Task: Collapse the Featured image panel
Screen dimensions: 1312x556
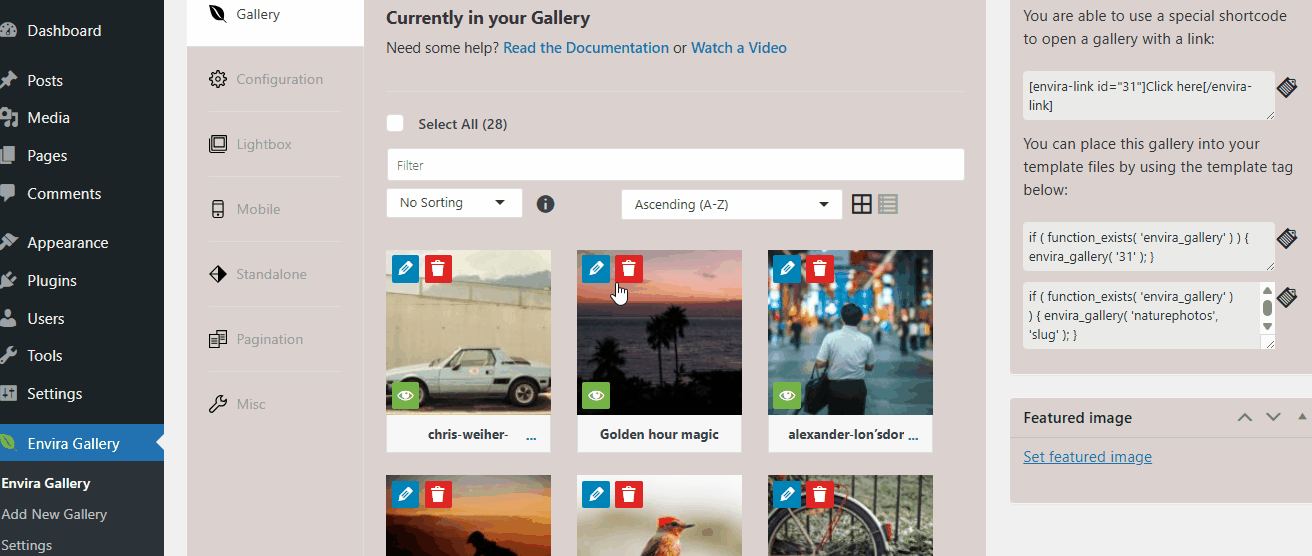Action: point(1302,417)
